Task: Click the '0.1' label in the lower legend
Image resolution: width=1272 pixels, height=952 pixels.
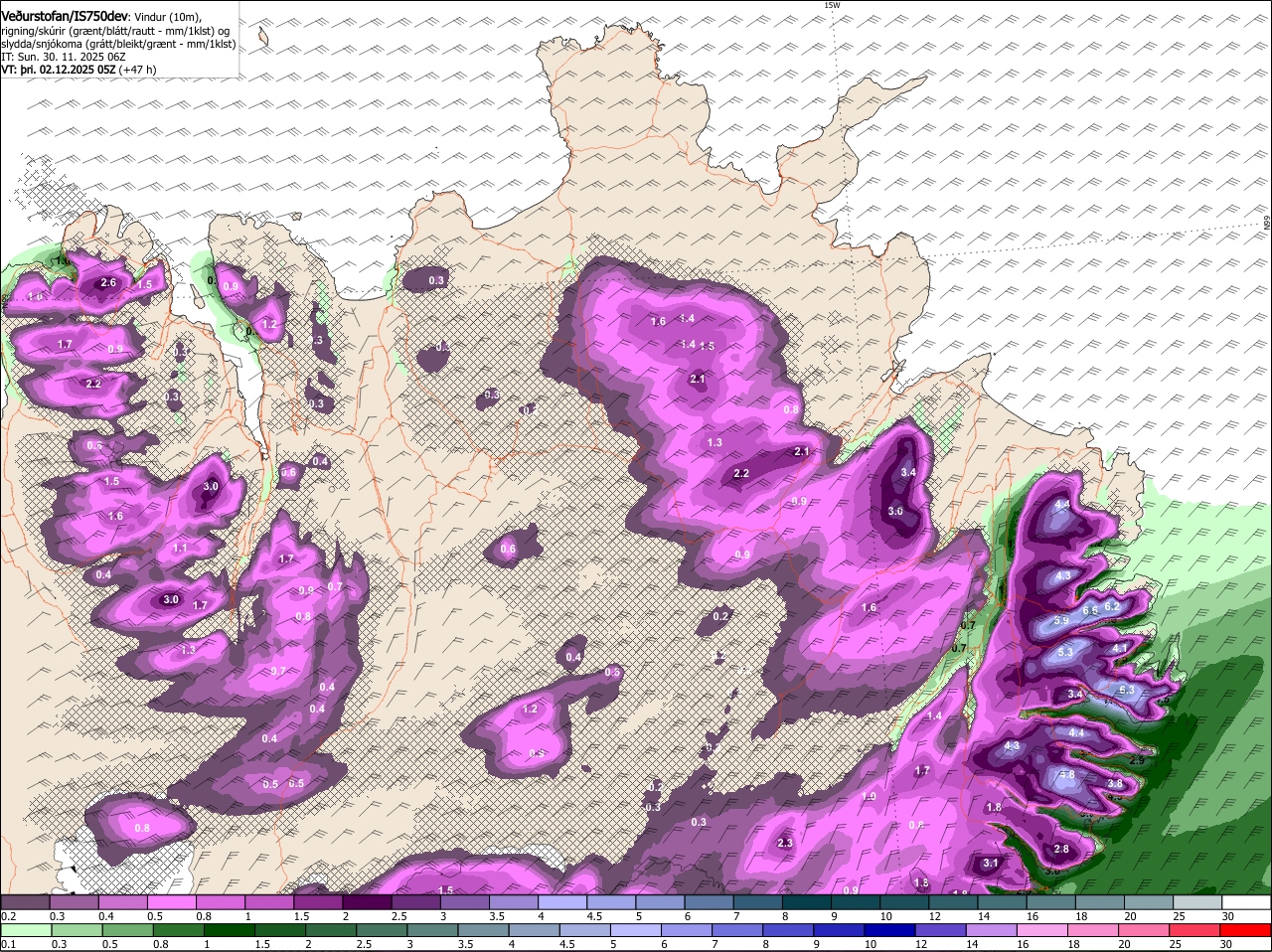Action: pos(8,944)
